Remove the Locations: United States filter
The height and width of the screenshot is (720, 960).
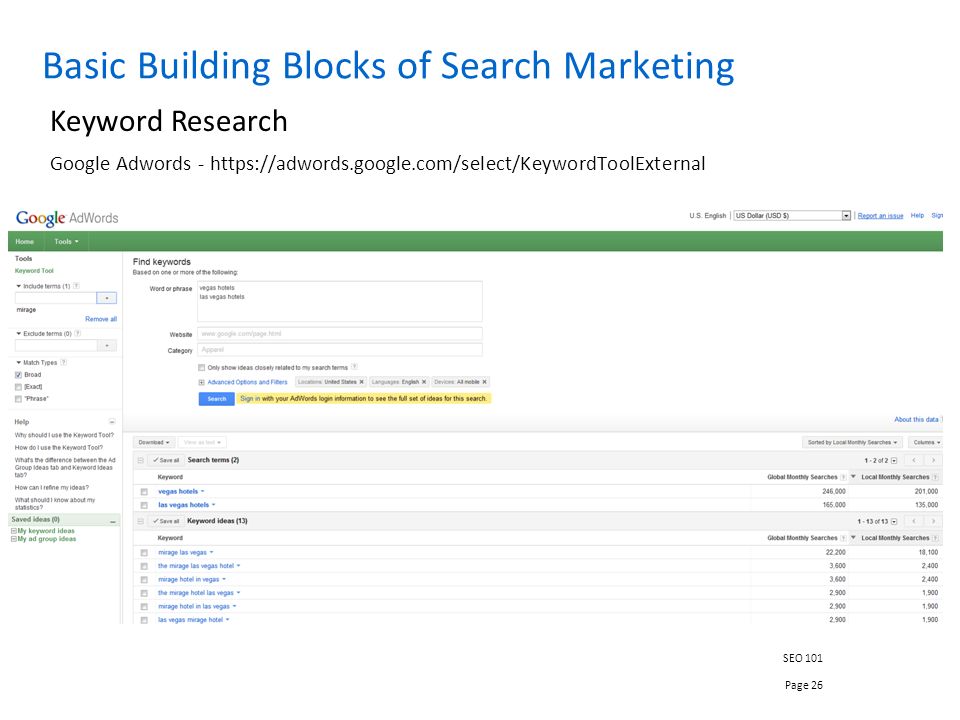click(362, 382)
